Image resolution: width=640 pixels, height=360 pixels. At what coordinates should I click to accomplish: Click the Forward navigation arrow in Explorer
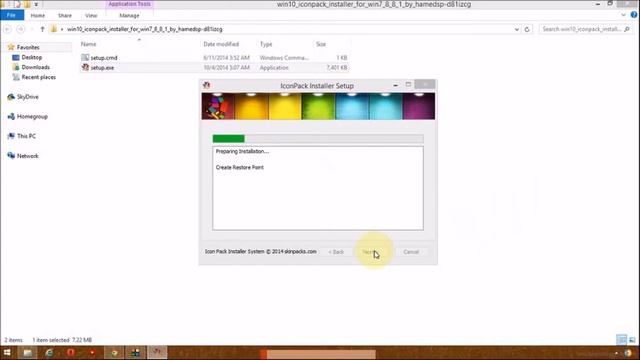(x=20, y=29)
